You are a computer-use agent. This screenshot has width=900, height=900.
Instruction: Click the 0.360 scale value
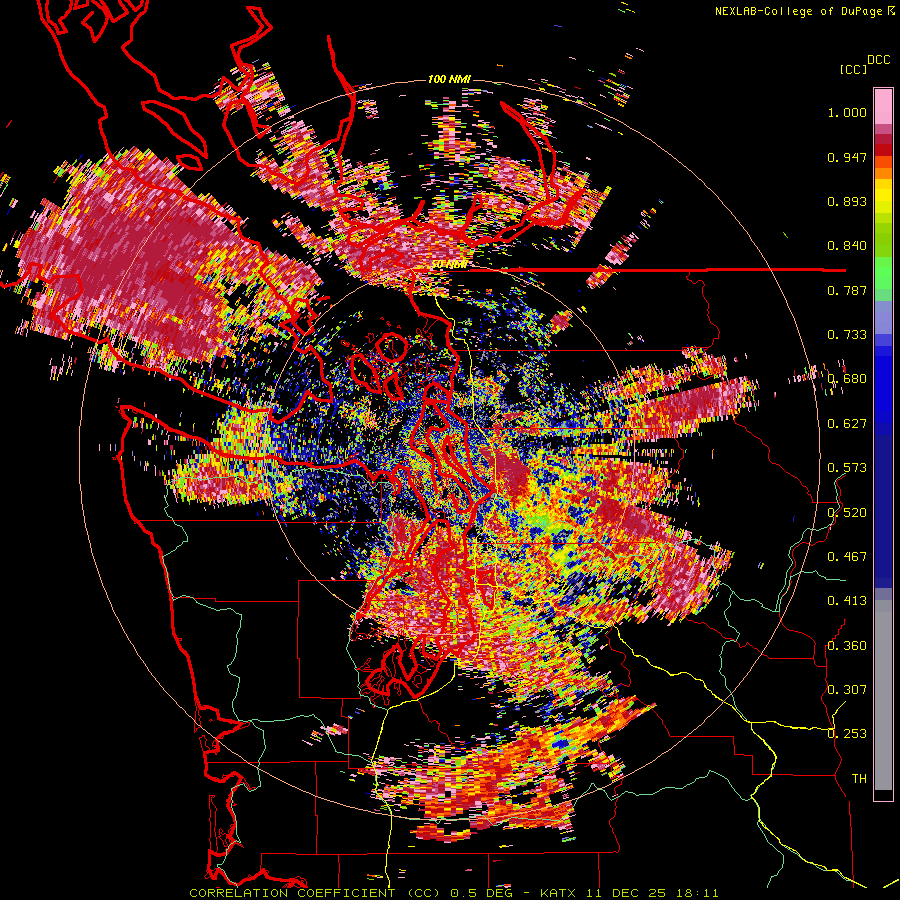point(847,645)
